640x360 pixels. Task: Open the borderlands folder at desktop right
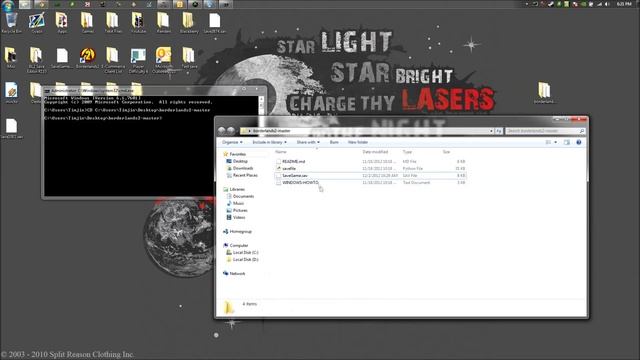(x=544, y=93)
